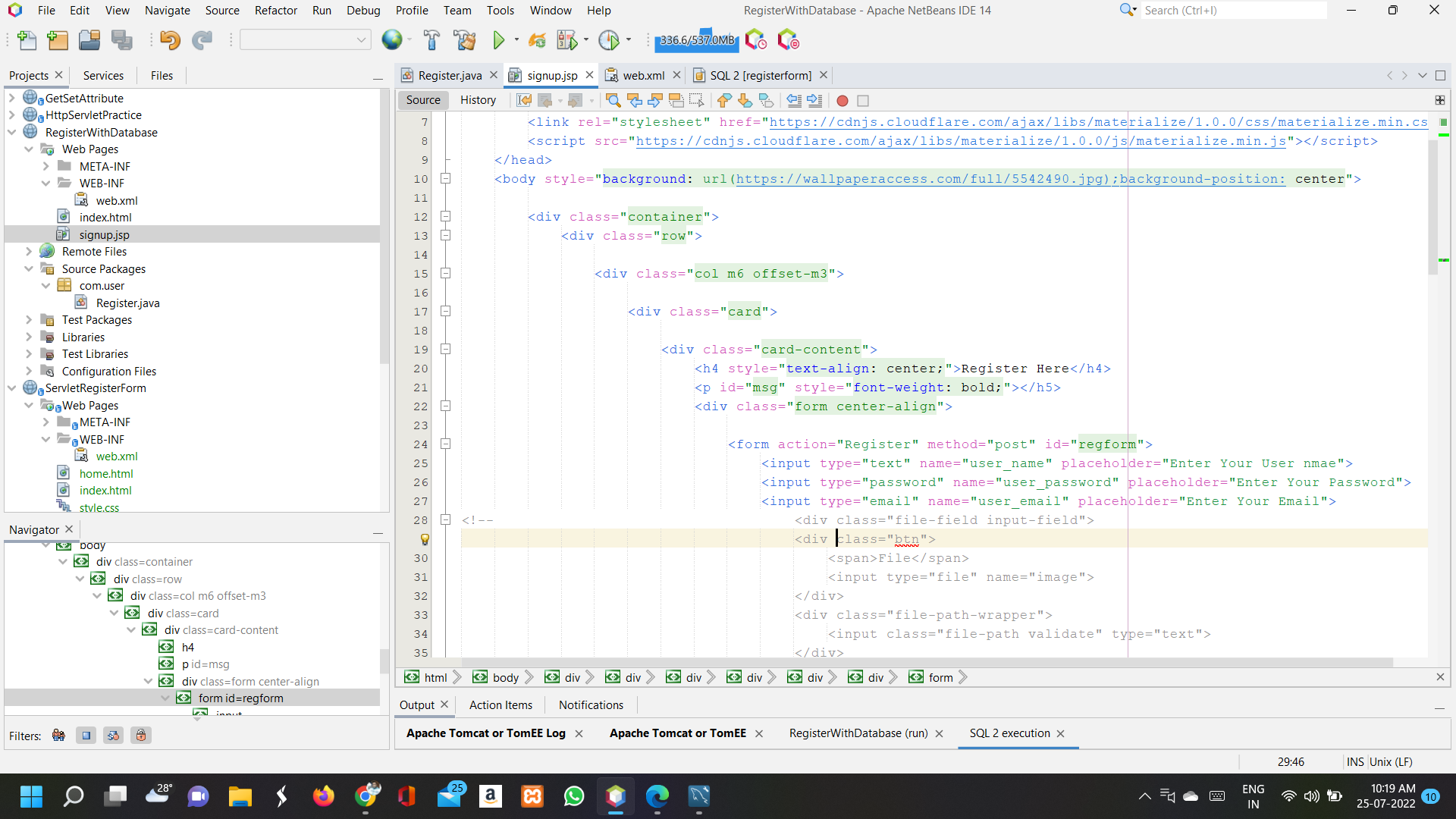Image resolution: width=1456 pixels, height=819 pixels.
Task: Toggle bookmark icon in editor toolbar
Action: (x=766, y=100)
